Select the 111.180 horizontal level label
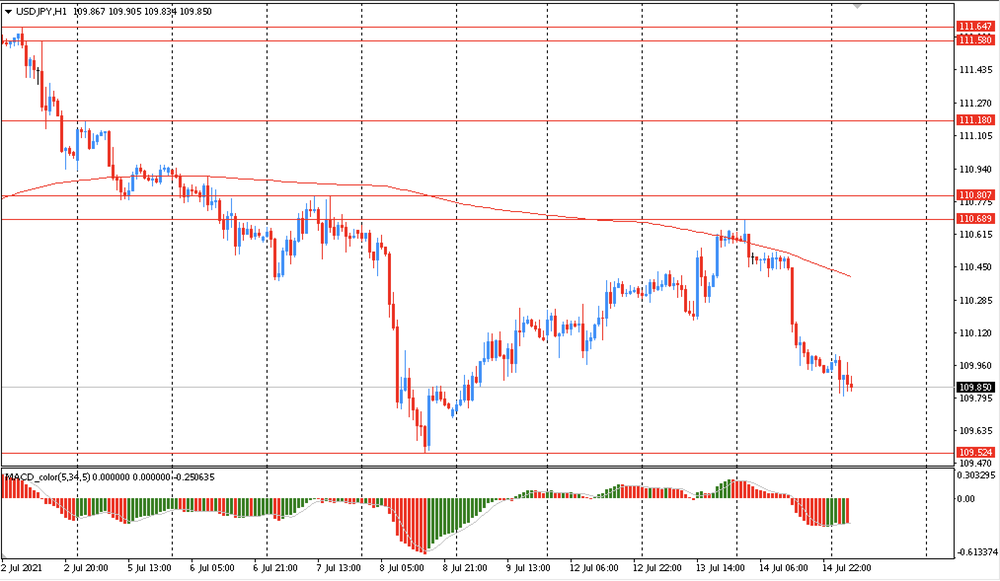 (975, 120)
